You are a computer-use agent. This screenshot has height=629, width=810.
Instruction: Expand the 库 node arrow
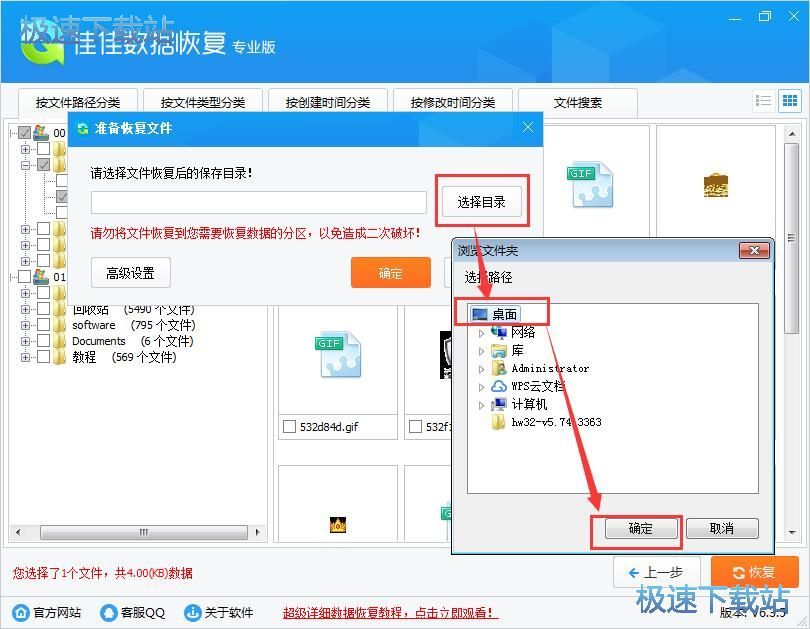pos(481,351)
